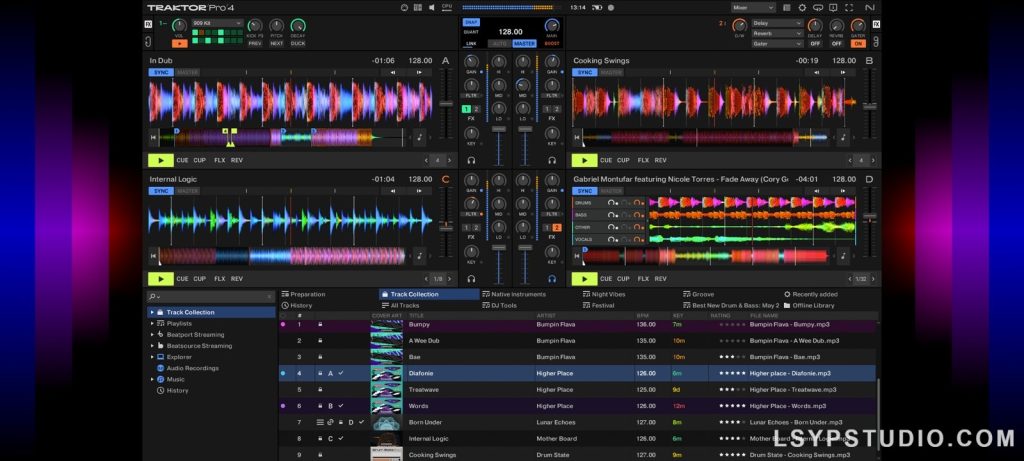
Task: Open Recently added favorite with gear icon
Action: 810,294
